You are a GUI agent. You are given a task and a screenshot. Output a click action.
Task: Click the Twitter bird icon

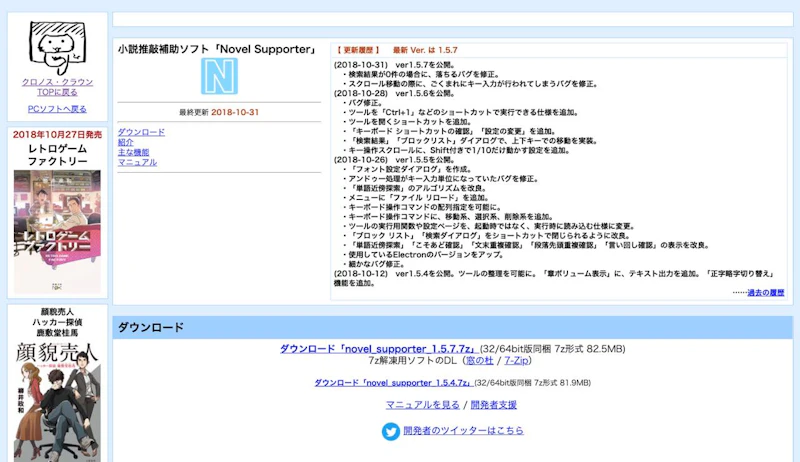pos(391,431)
